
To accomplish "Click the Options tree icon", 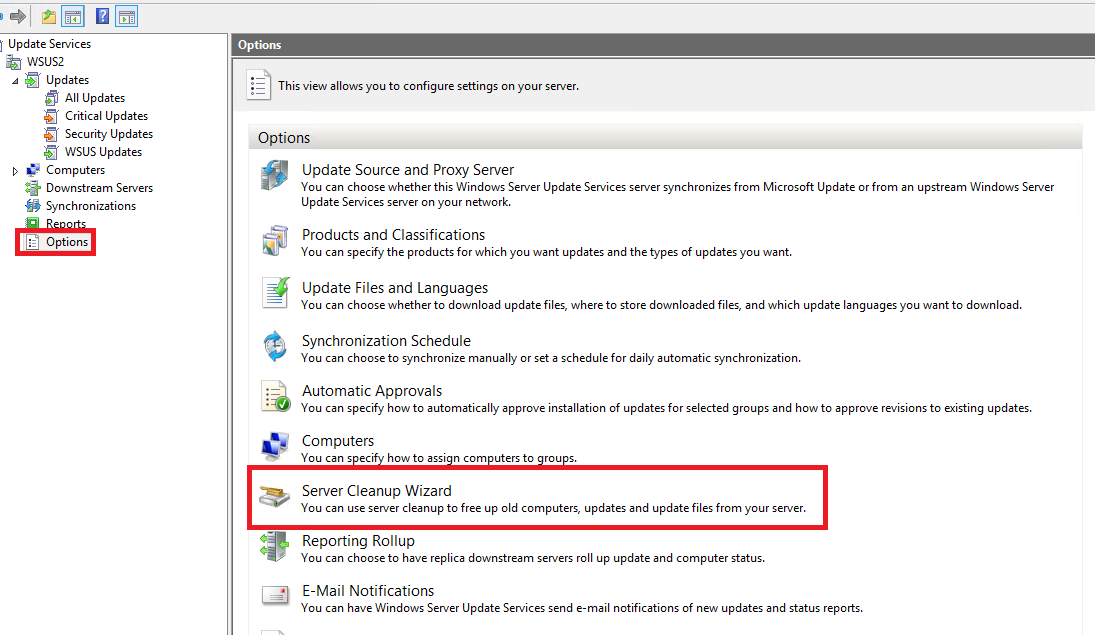I will pyautogui.click(x=32, y=242).
